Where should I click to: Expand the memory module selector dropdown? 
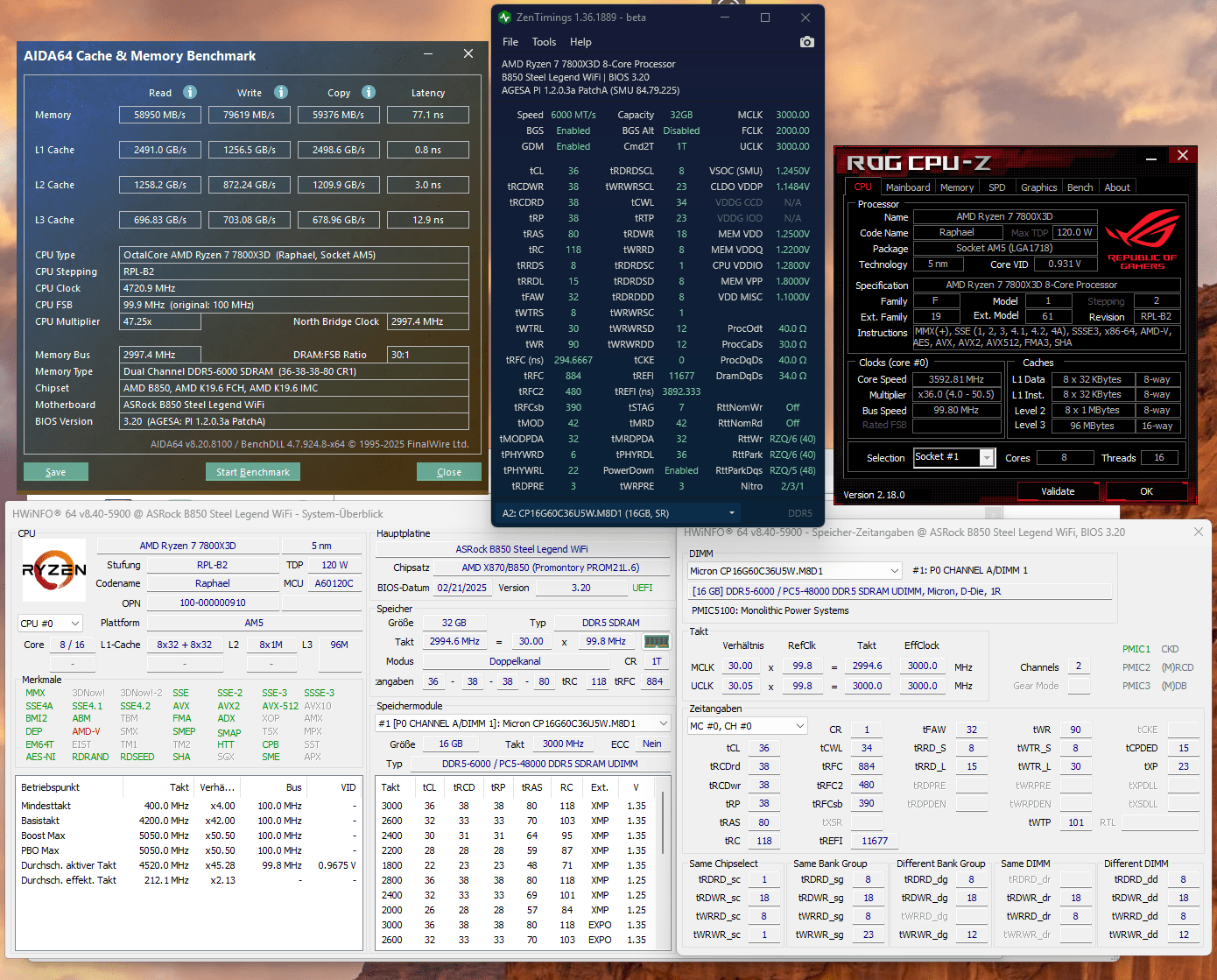tap(523, 723)
